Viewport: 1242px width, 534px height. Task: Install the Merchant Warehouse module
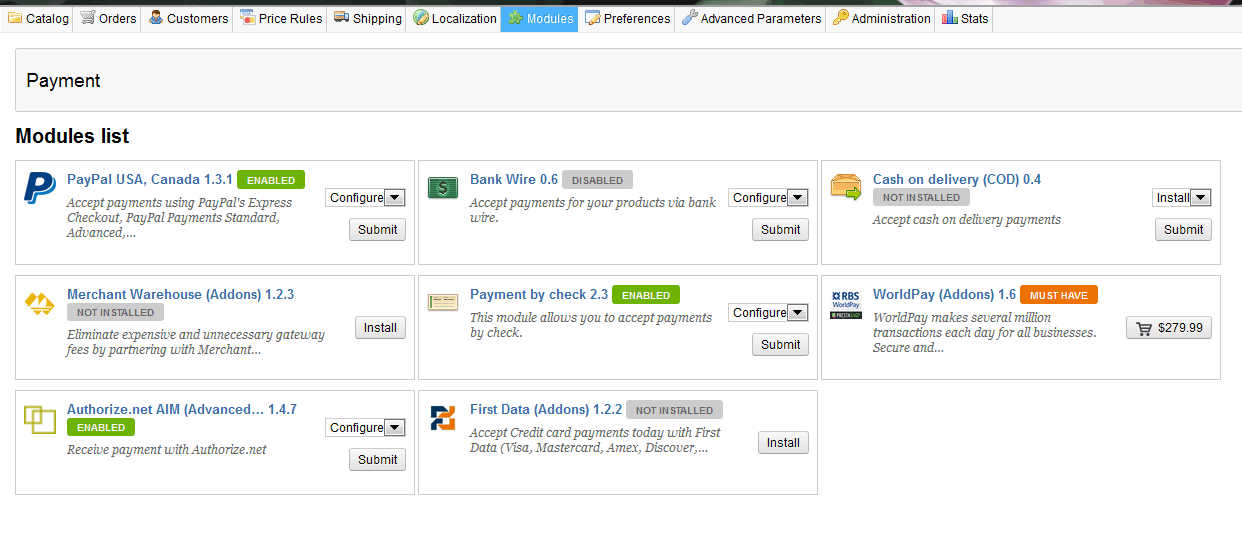pos(380,327)
